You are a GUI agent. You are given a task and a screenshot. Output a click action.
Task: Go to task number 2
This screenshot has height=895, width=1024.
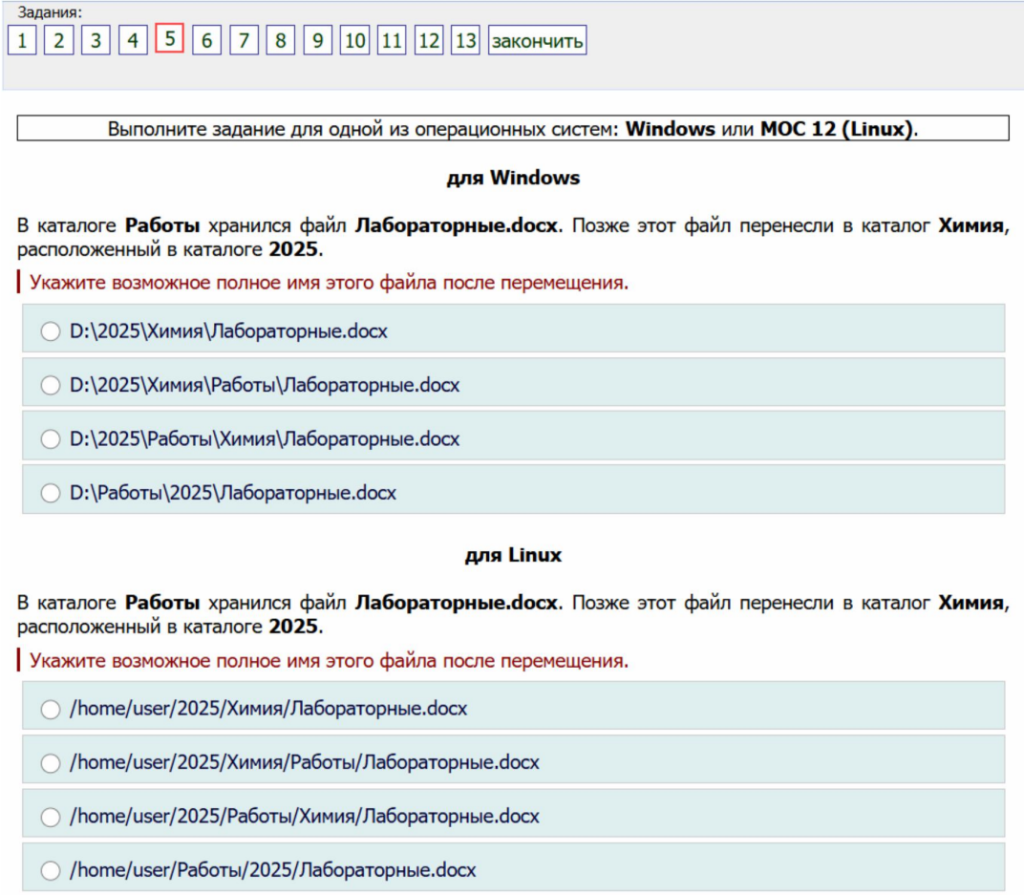click(x=59, y=41)
